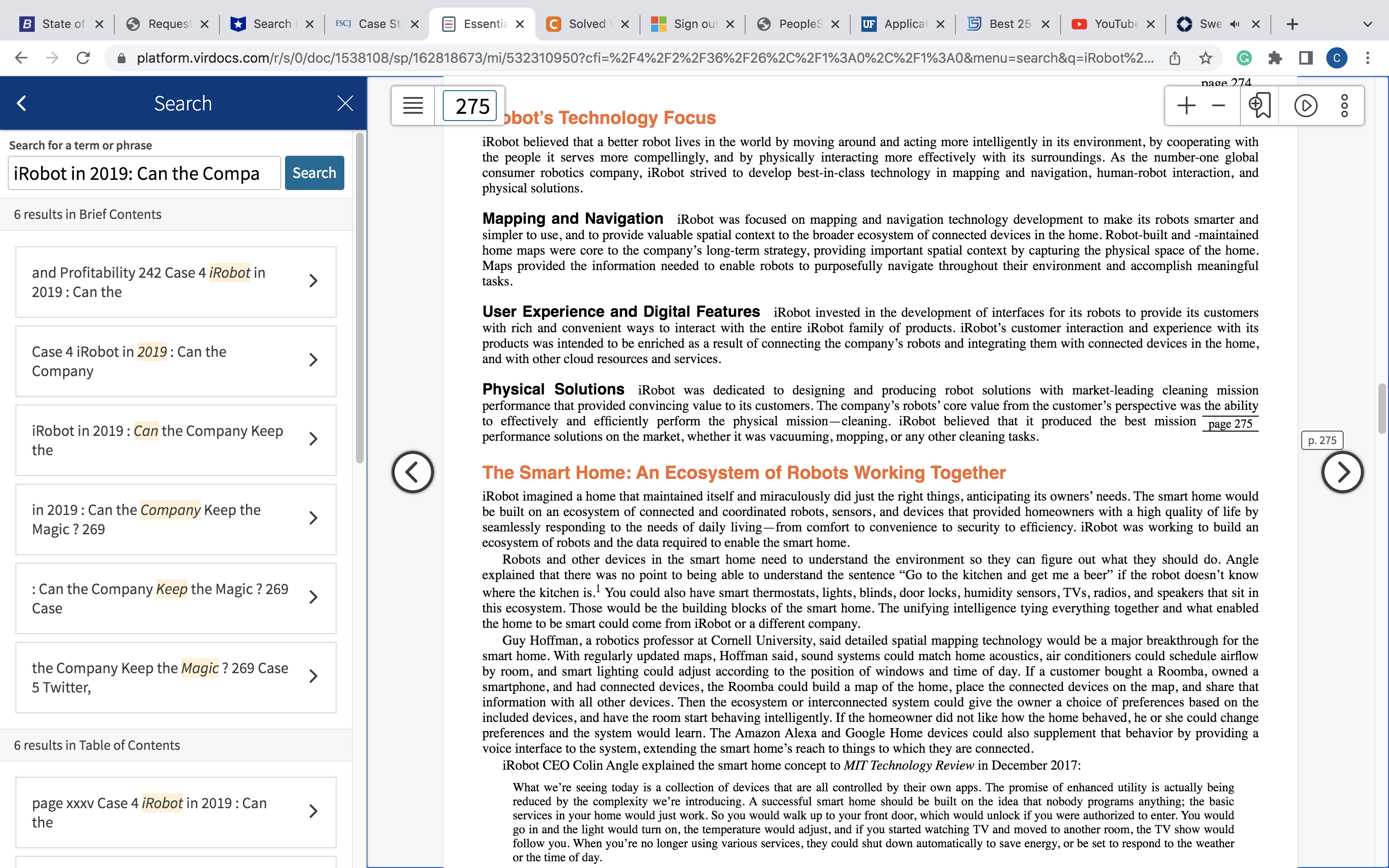Share this page from address bar
The height and width of the screenshot is (868, 1389).
tap(1175, 58)
